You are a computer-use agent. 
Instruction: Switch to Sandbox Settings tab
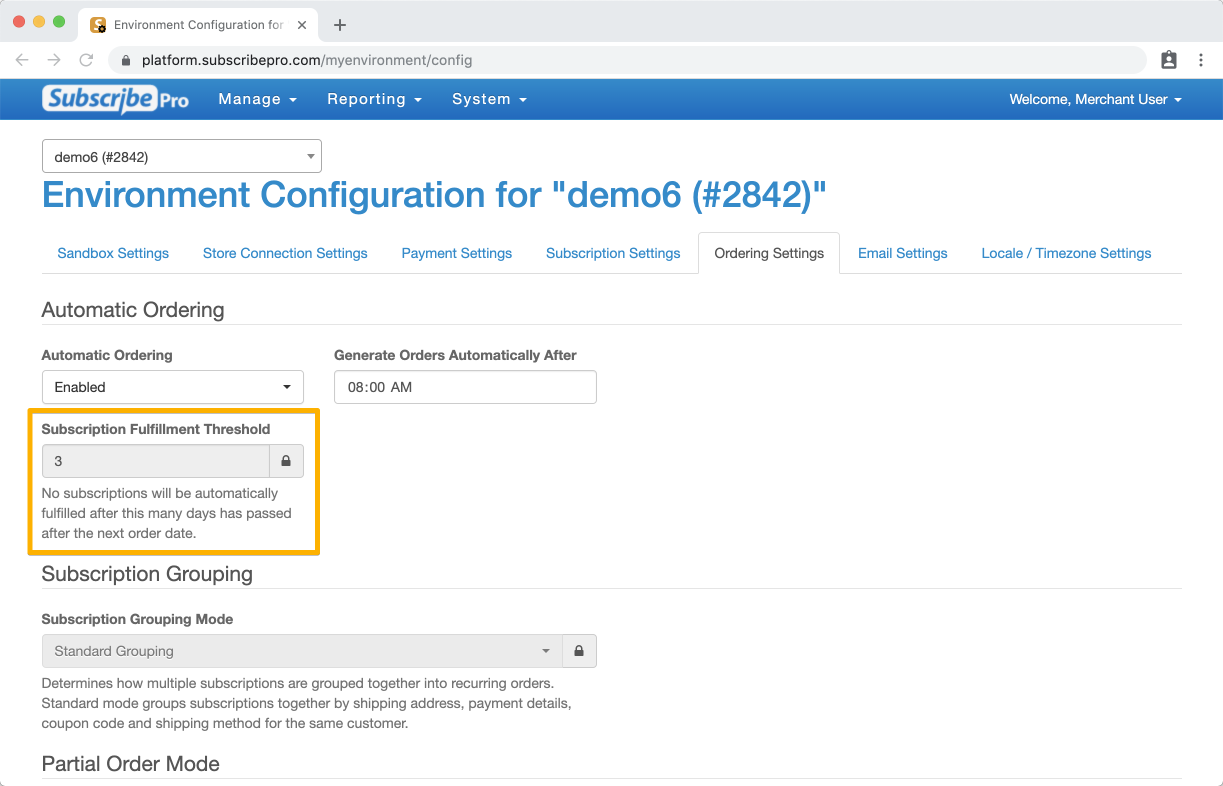(113, 253)
